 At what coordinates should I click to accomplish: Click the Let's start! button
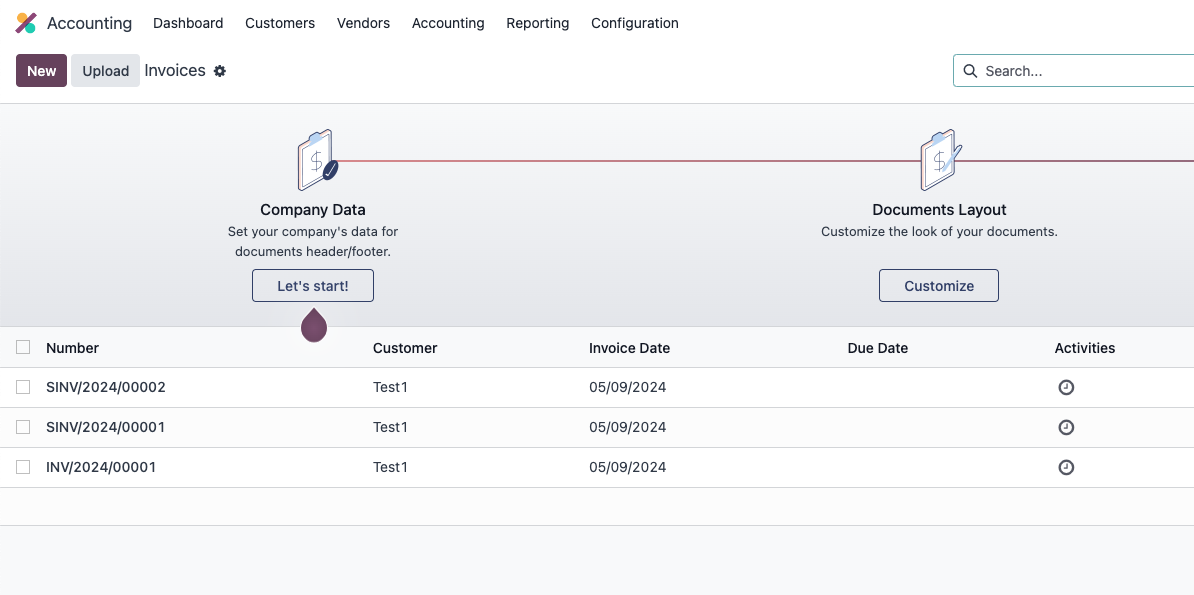pos(313,286)
